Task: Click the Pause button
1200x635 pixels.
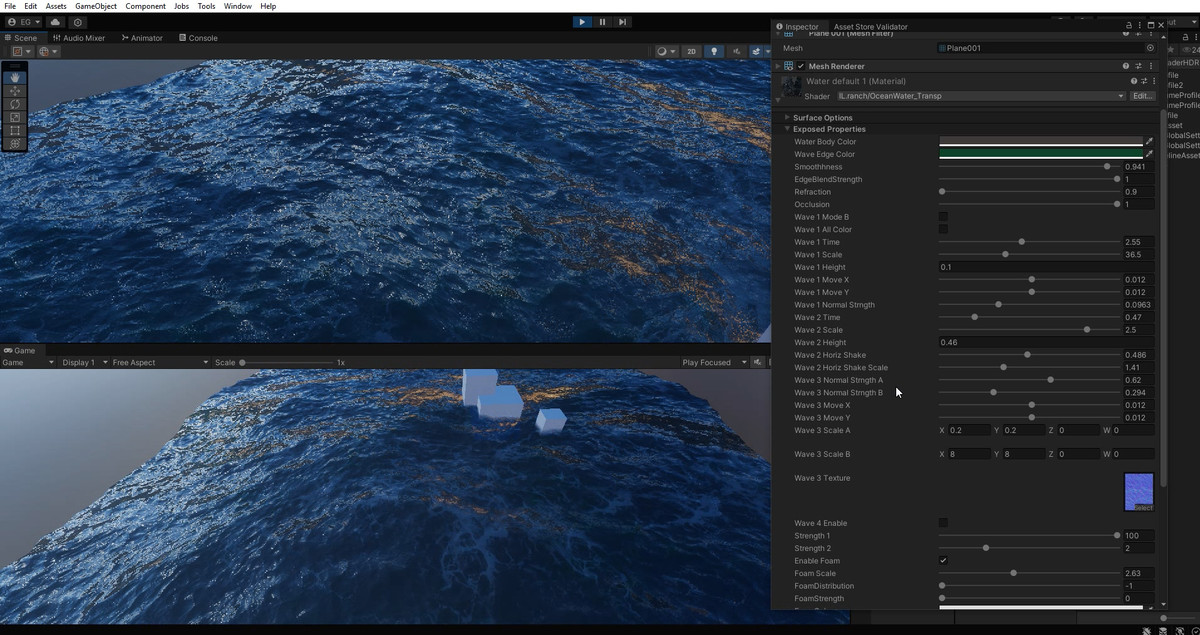Action: tap(602, 21)
